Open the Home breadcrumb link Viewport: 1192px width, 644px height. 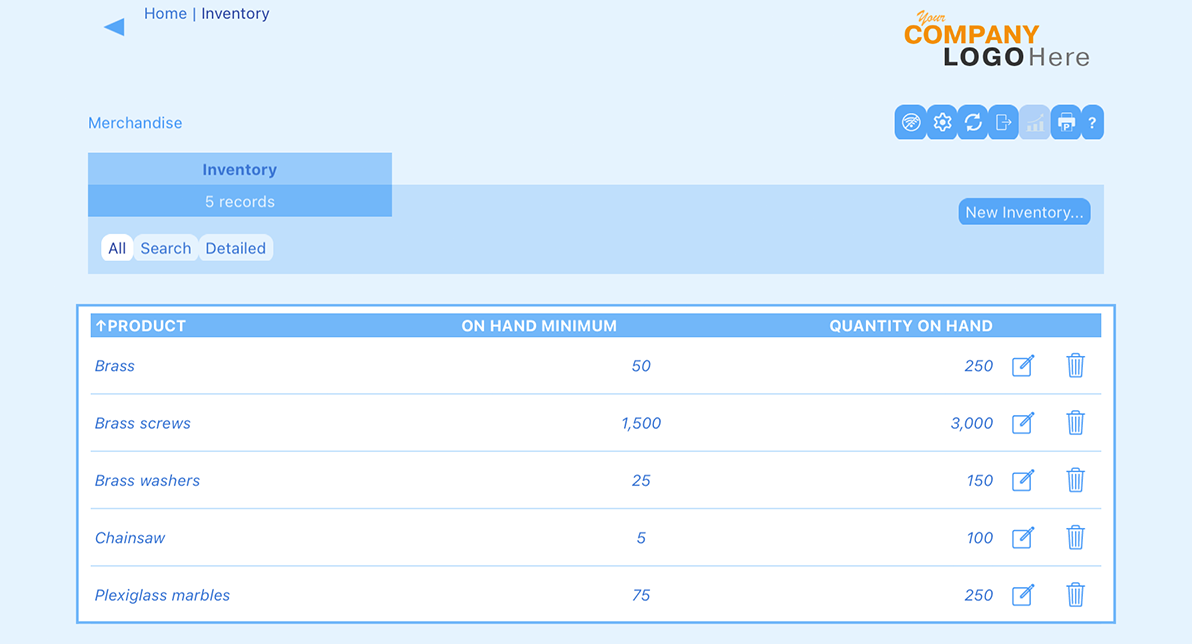pos(165,14)
